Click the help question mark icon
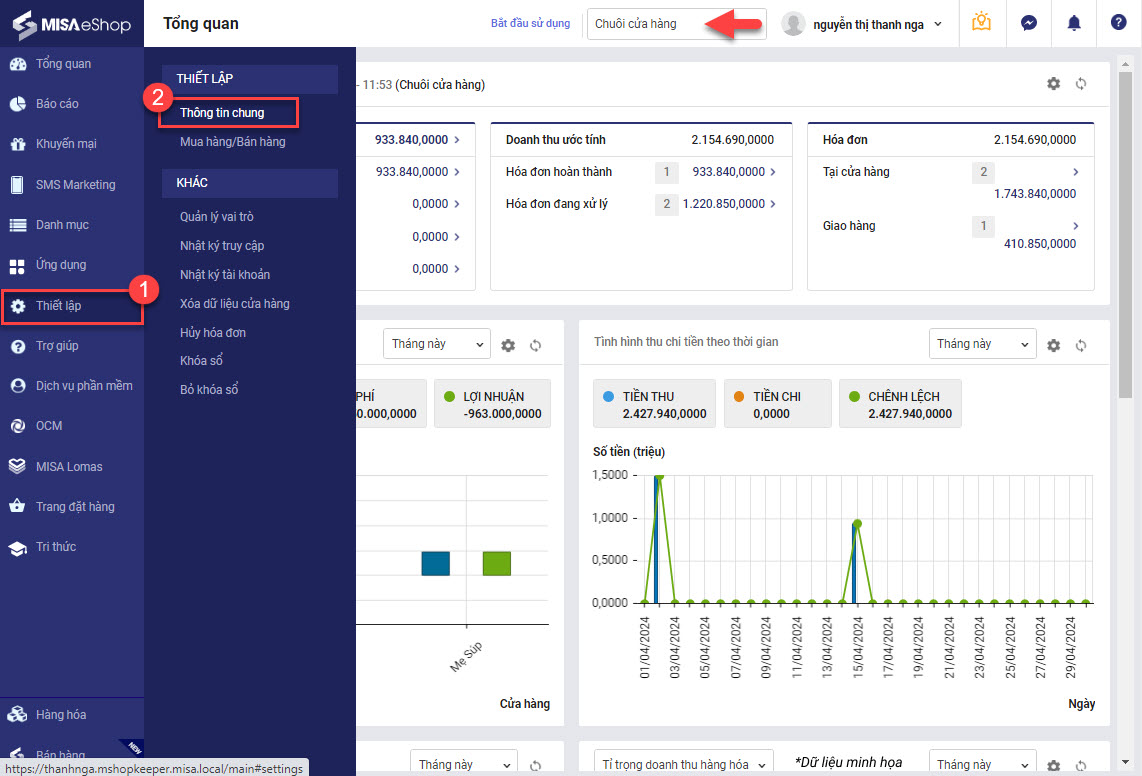 [x=1118, y=23]
